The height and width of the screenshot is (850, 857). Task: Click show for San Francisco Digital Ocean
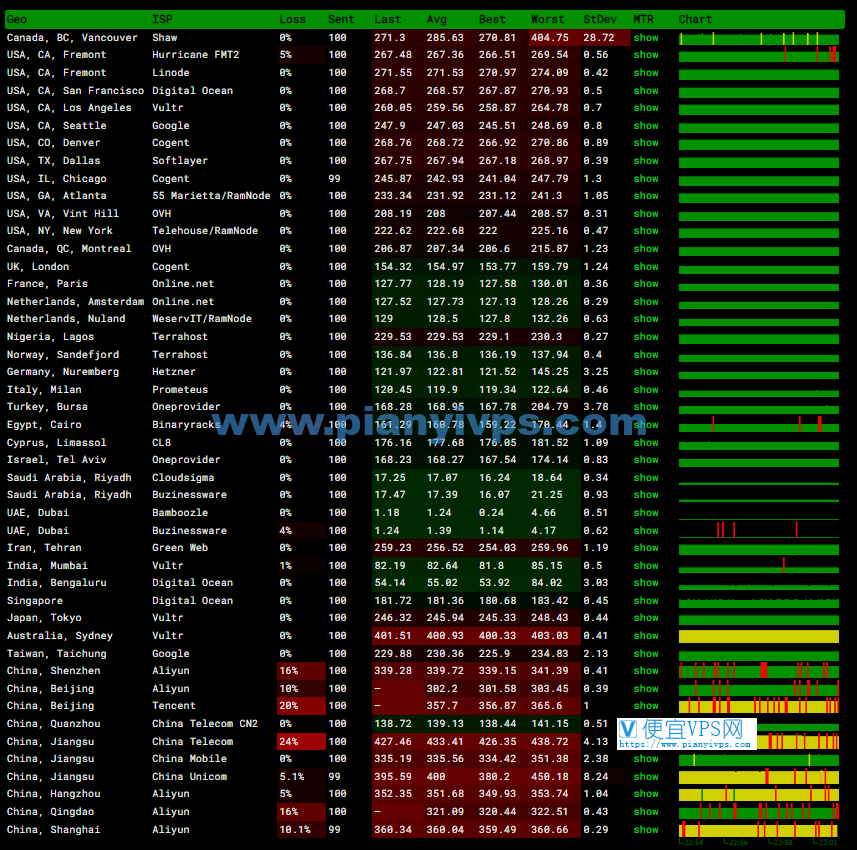tap(645, 91)
